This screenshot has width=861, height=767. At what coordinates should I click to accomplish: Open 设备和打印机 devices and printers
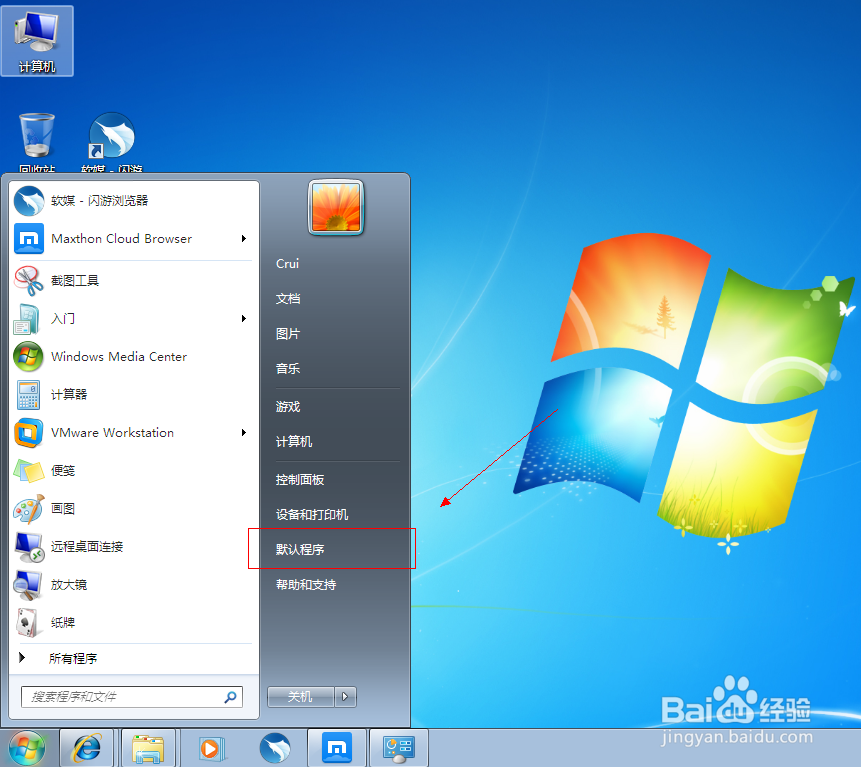pyautogui.click(x=312, y=515)
